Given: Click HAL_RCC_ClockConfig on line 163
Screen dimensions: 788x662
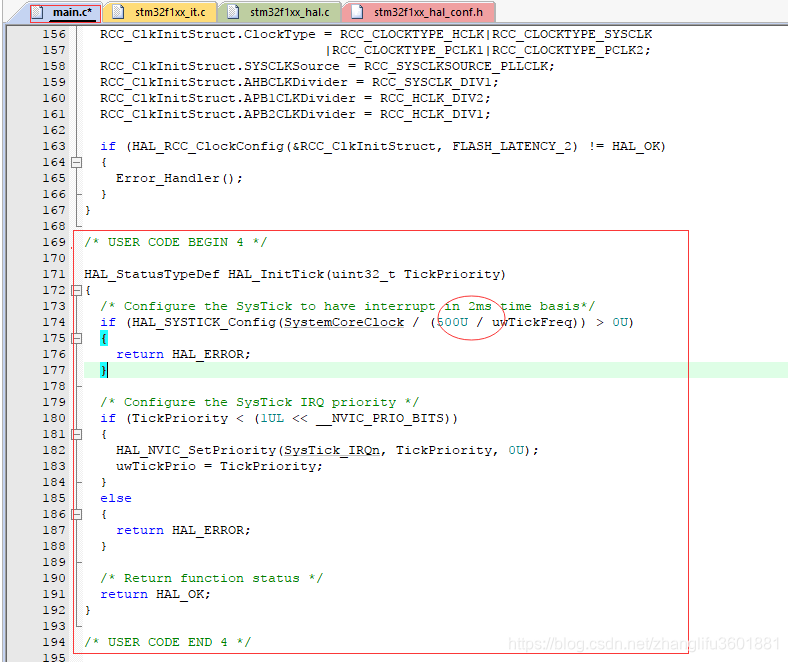Looking at the screenshot, I should point(208,146).
